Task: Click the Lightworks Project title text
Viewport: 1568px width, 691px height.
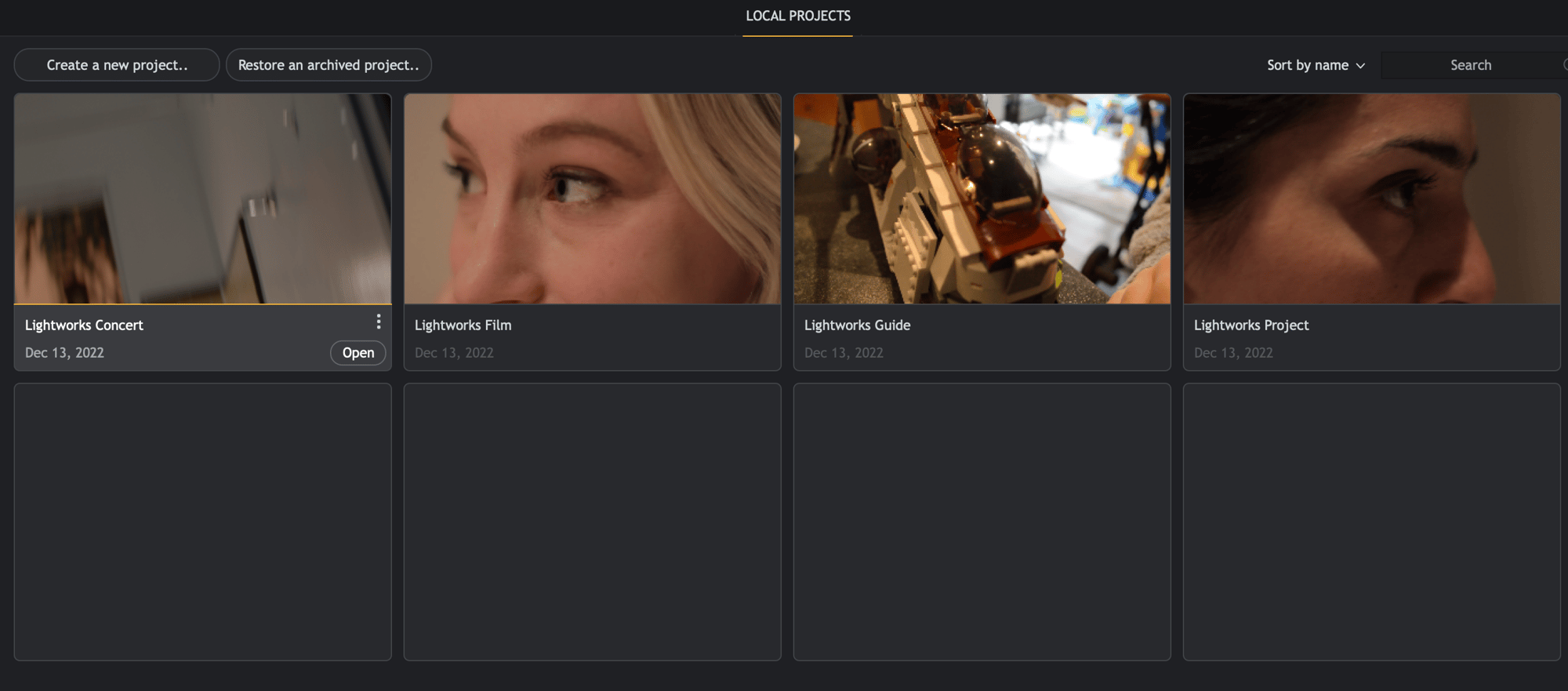Action: pos(1251,325)
